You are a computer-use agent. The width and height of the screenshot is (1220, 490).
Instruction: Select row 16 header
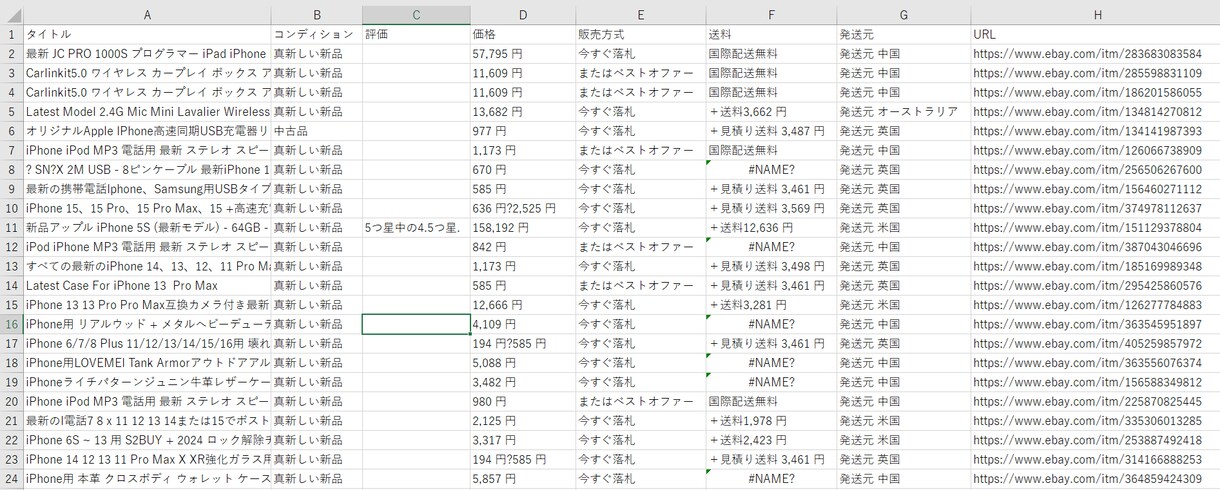pos(11,324)
